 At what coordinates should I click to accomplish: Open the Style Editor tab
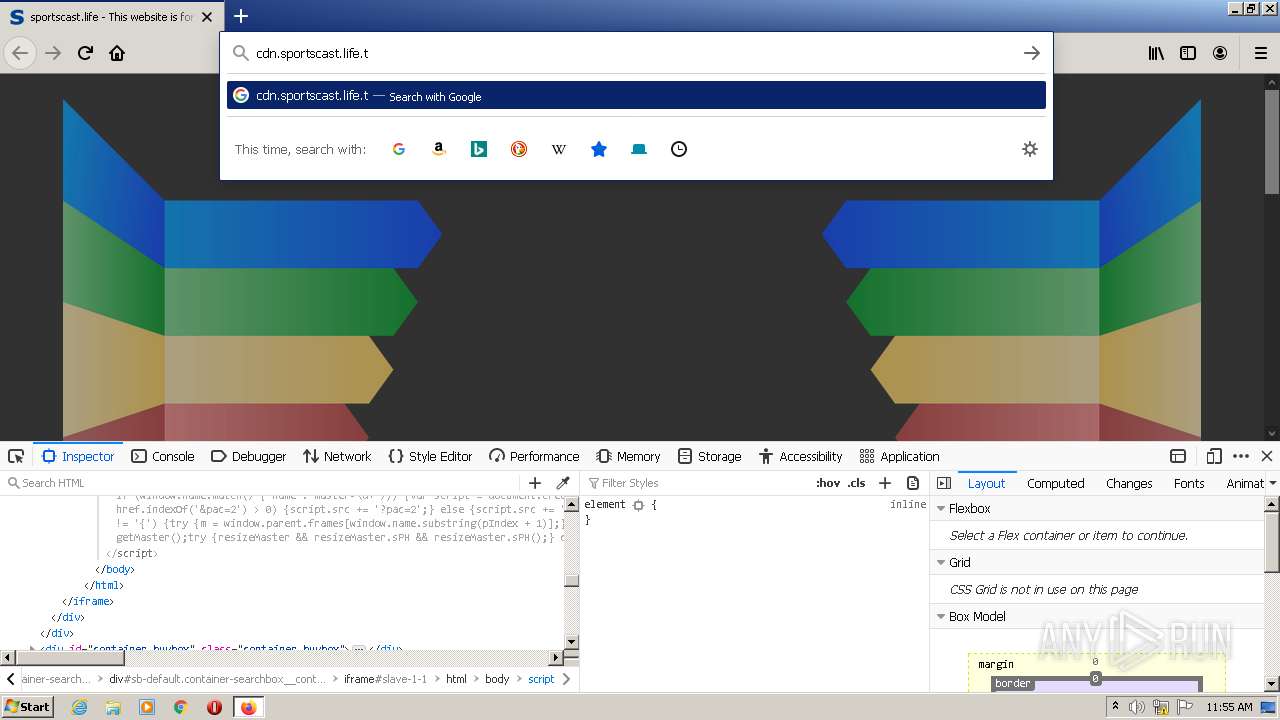(x=430, y=456)
